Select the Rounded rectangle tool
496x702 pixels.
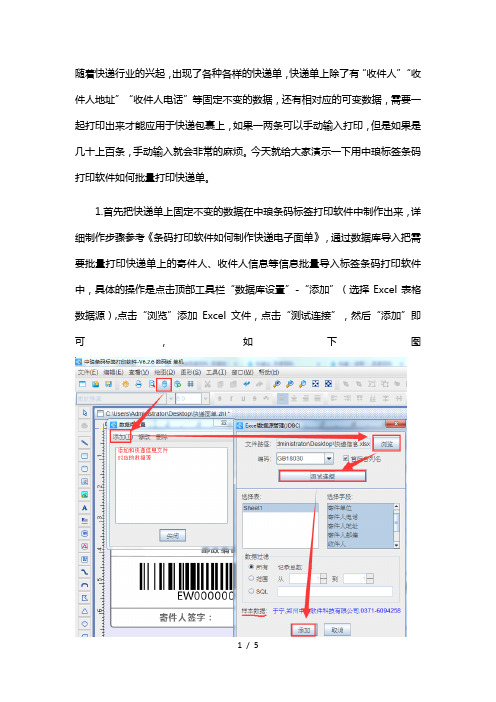[x=85, y=469]
